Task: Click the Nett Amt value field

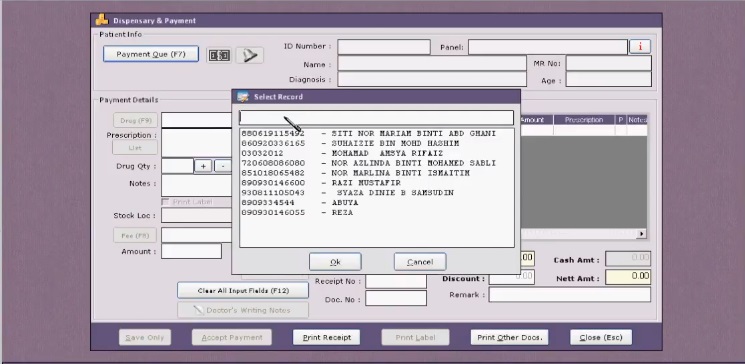Action: [628, 277]
